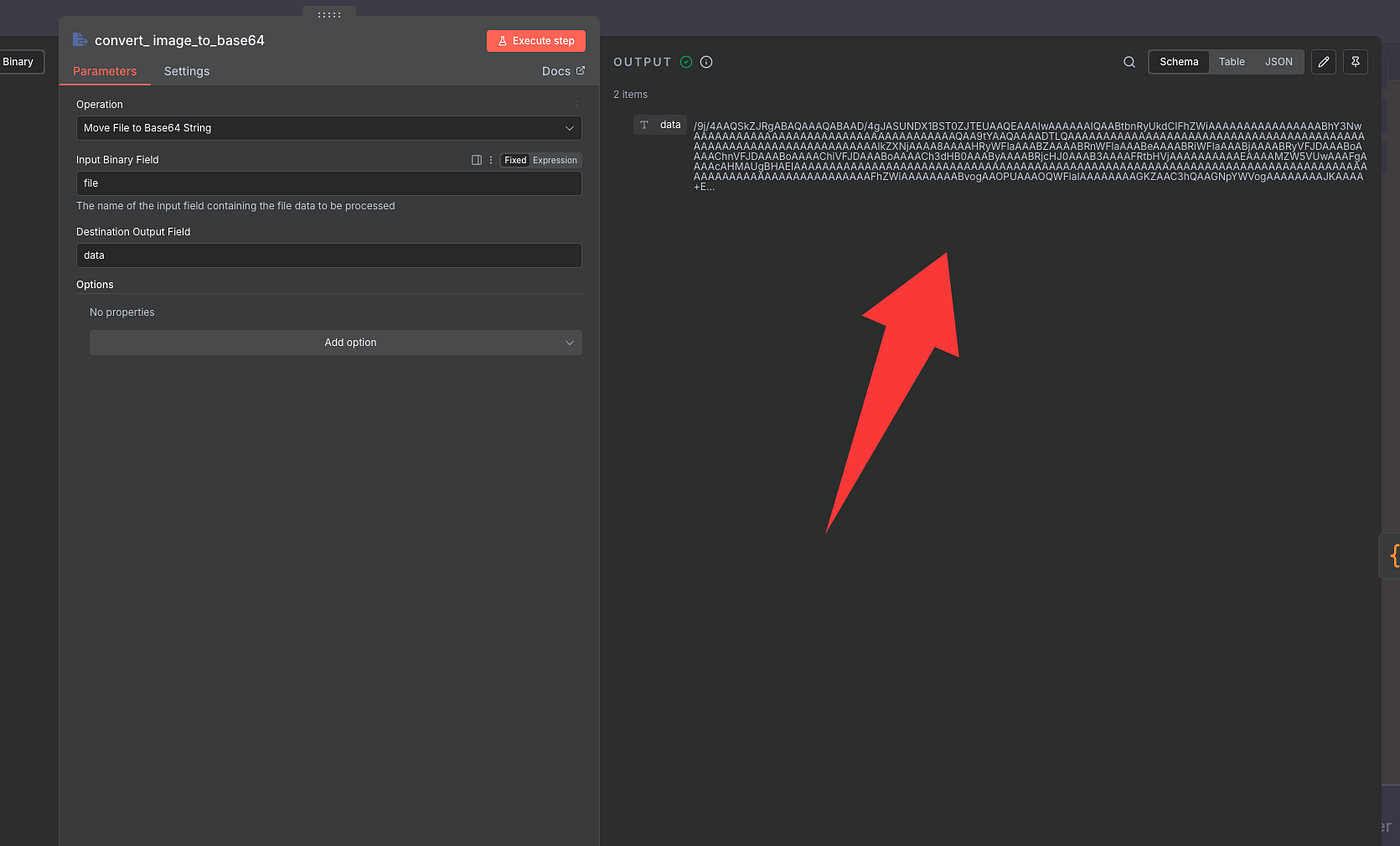The image size is (1400, 846).
Task: Open the Docs link
Action: pyautogui.click(x=562, y=71)
